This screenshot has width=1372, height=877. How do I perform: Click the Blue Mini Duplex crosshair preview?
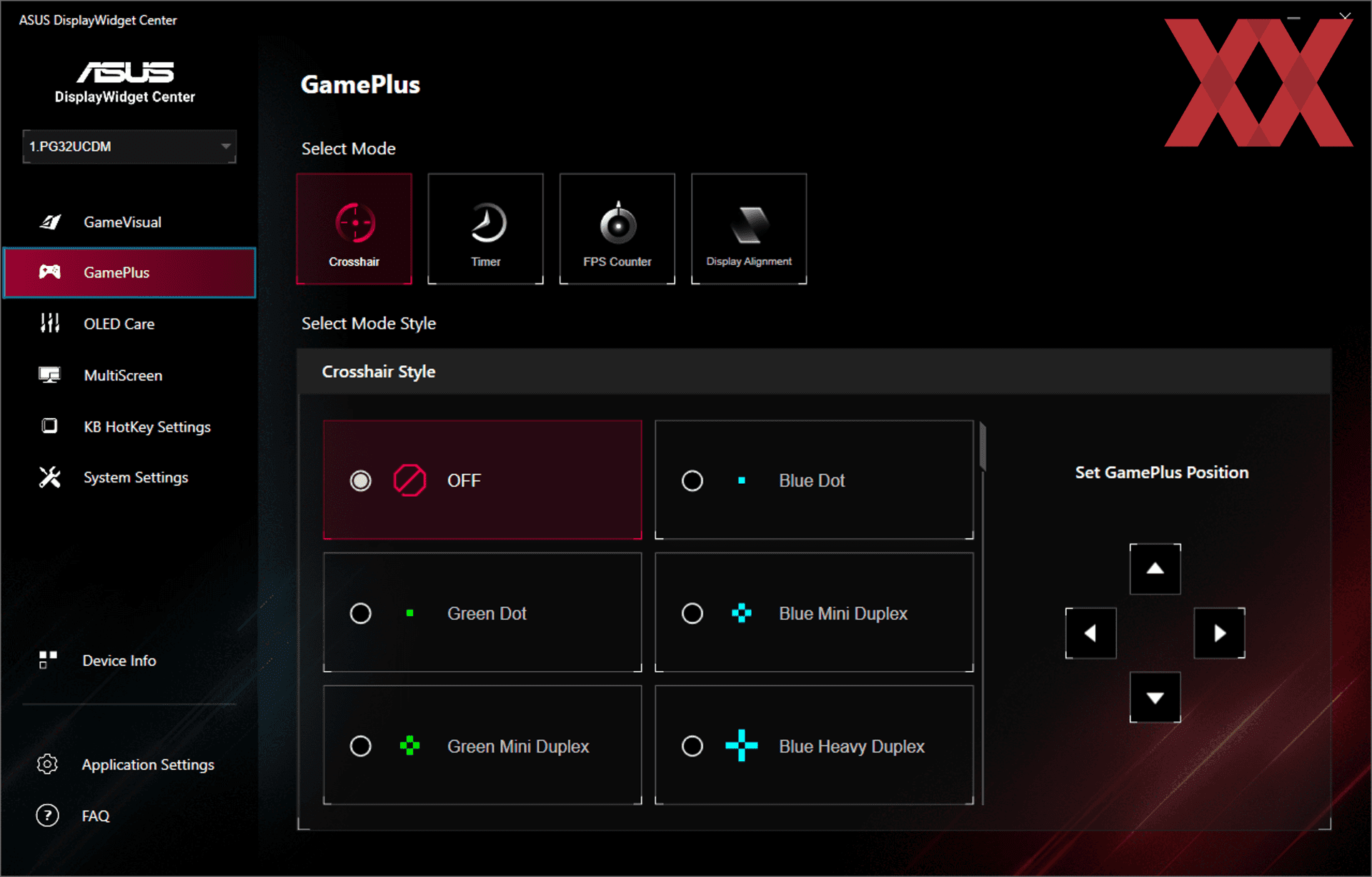pyautogui.click(x=742, y=613)
